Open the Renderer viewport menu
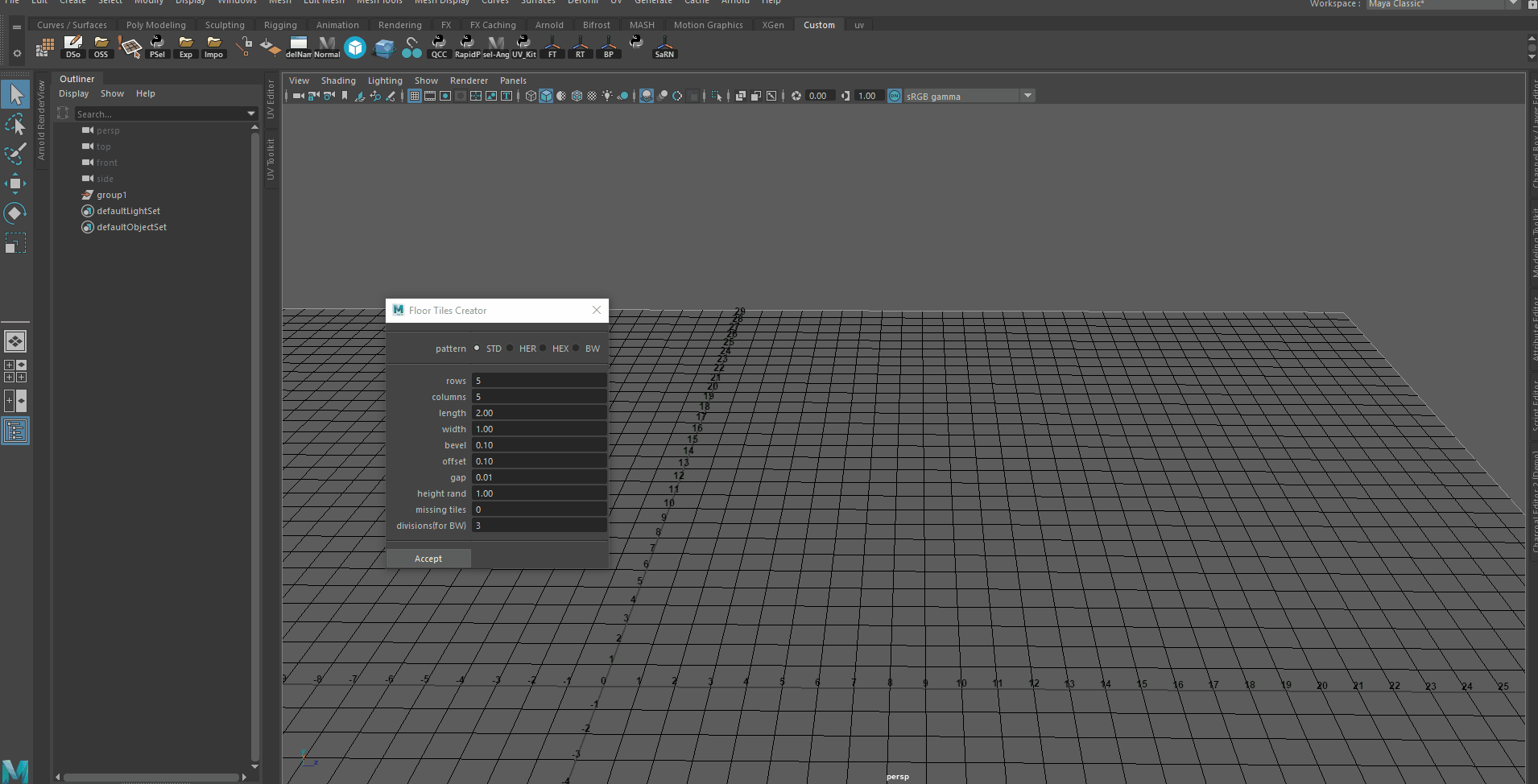1538x784 pixels. tap(469, 80)
